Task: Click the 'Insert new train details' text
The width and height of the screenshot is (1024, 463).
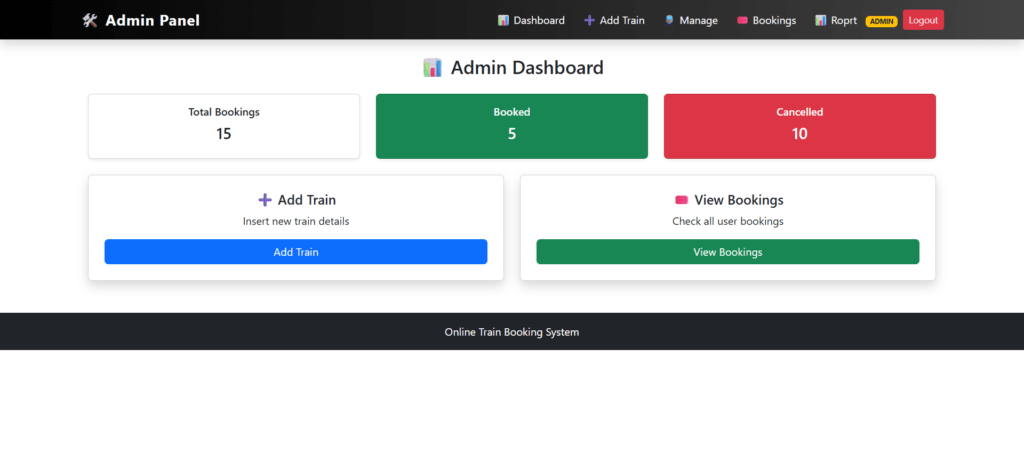Action: tap(296, 221)
